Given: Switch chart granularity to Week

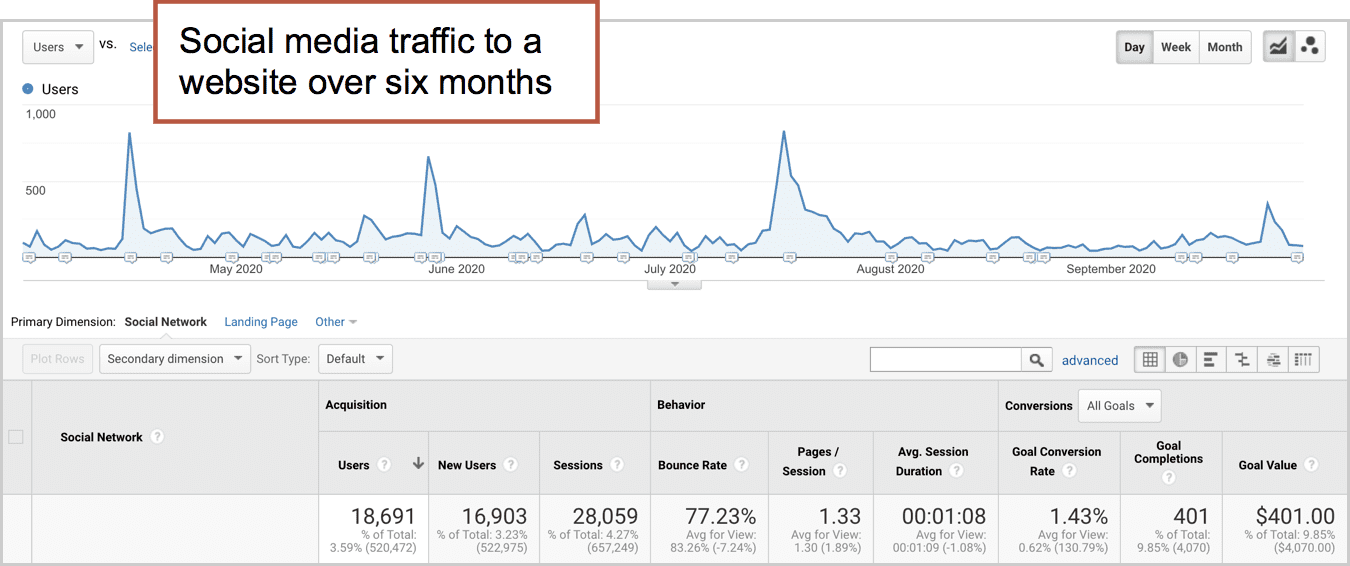Looking at the screenshot, I should pyautogui.click(x=1176, y=47).
